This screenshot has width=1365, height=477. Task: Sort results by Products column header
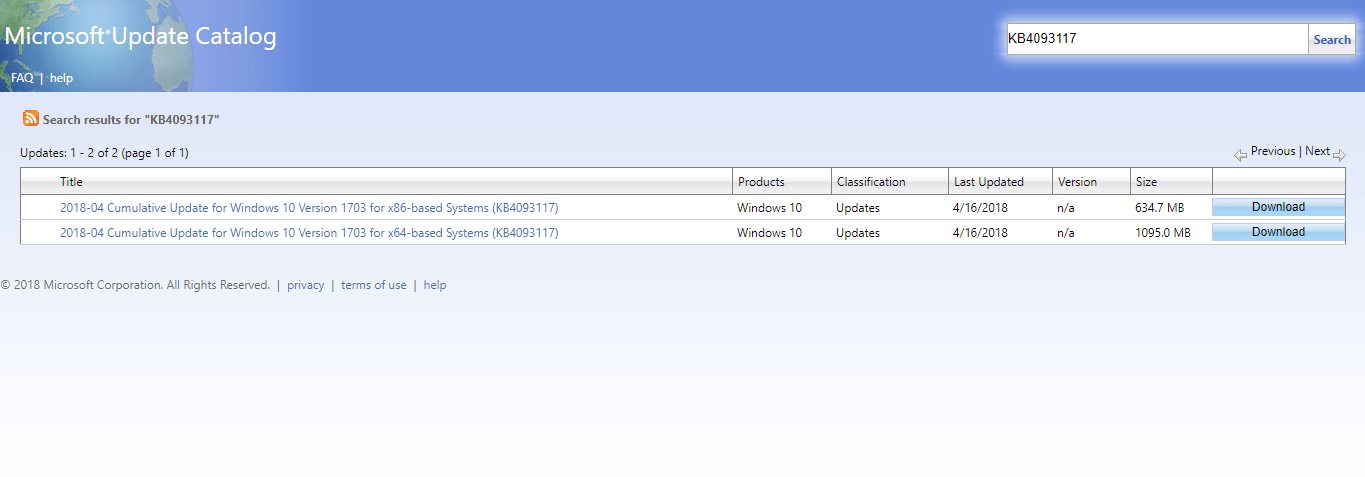click(761, 182)
